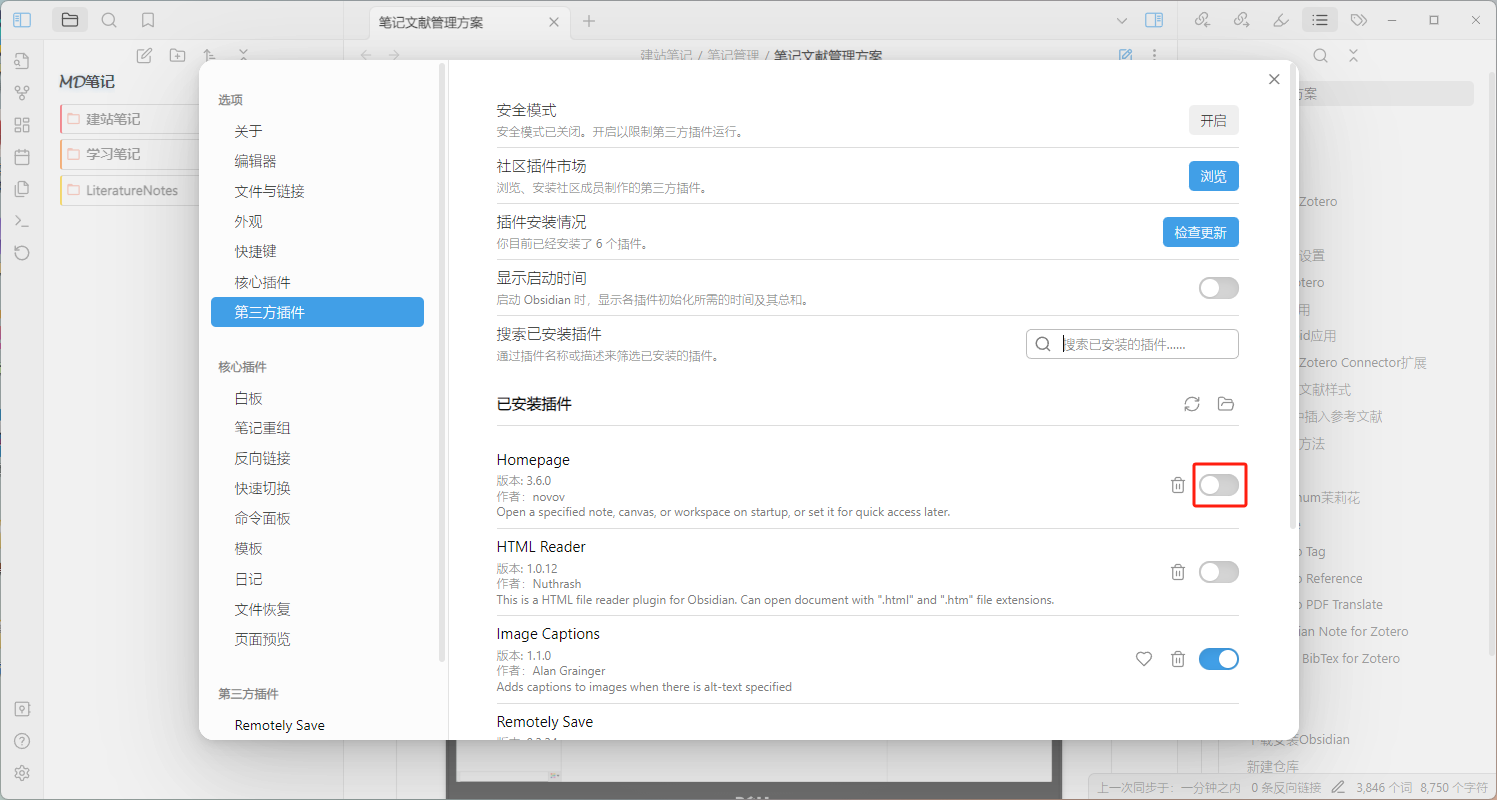Click the 搜索已安装的插件 search field

(1132, 344)
